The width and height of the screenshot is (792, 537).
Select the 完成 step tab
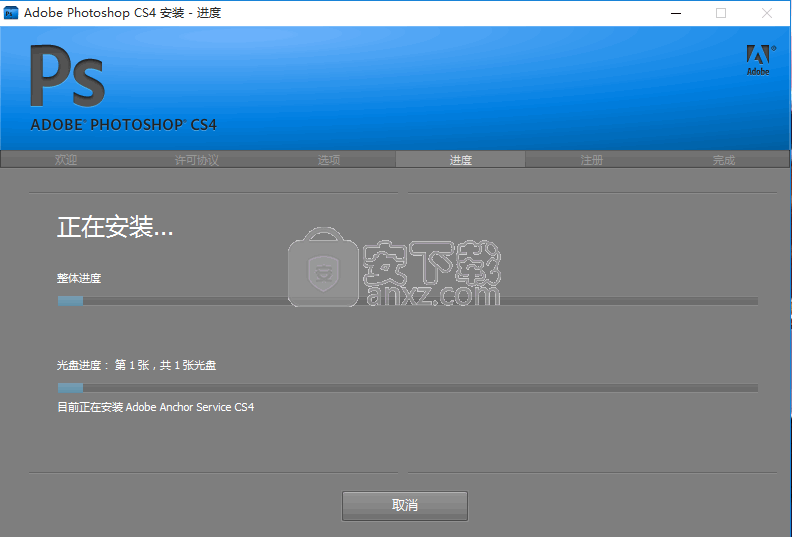click(723, 160)
